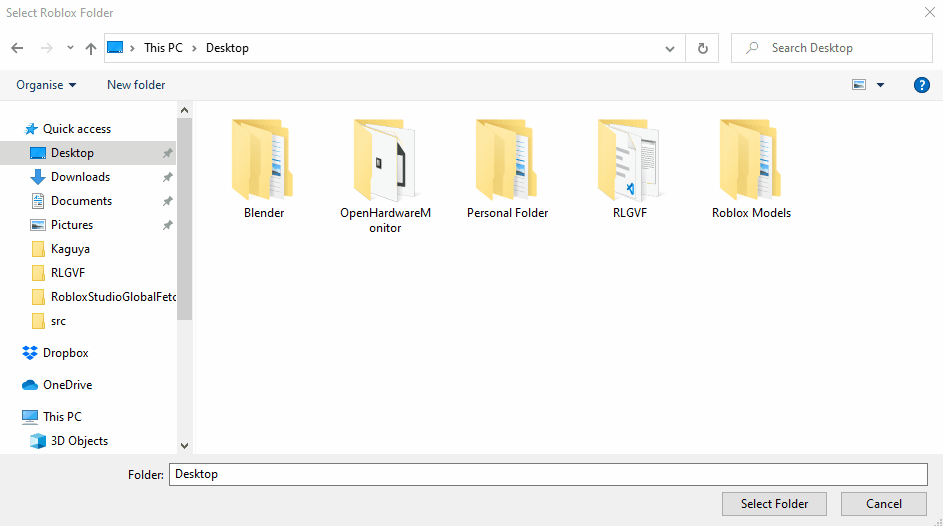Open the RLGVF folder in sidebar

click(x=68, y=273)
